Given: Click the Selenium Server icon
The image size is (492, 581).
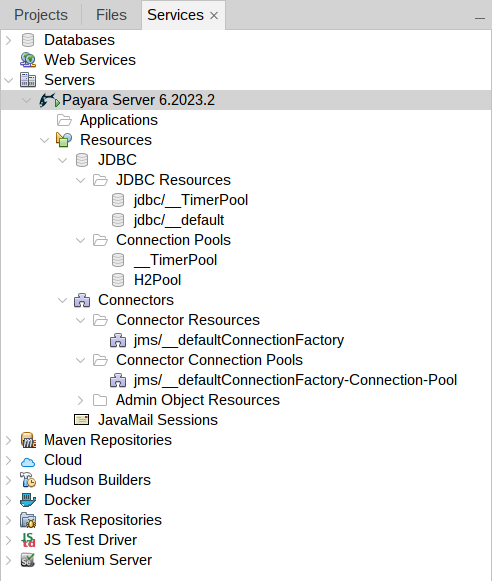Looking at the screenshot, I should click(28, 560).
